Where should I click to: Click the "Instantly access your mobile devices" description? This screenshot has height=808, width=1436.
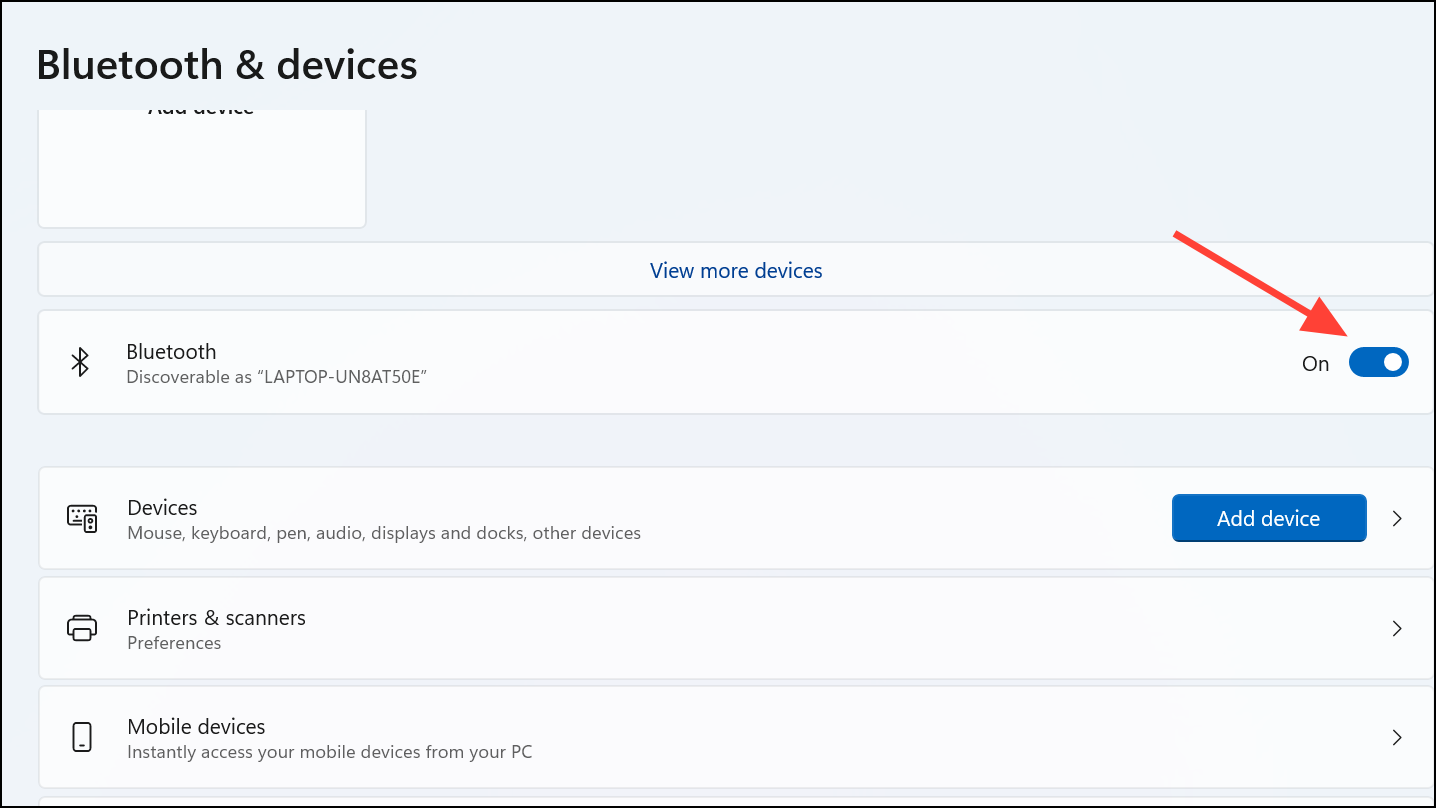330,751
